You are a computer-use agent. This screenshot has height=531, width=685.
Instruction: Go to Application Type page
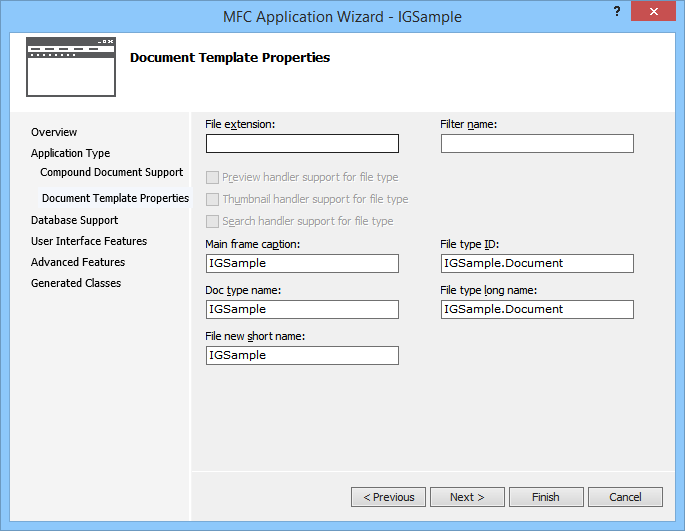click(70, 153)
